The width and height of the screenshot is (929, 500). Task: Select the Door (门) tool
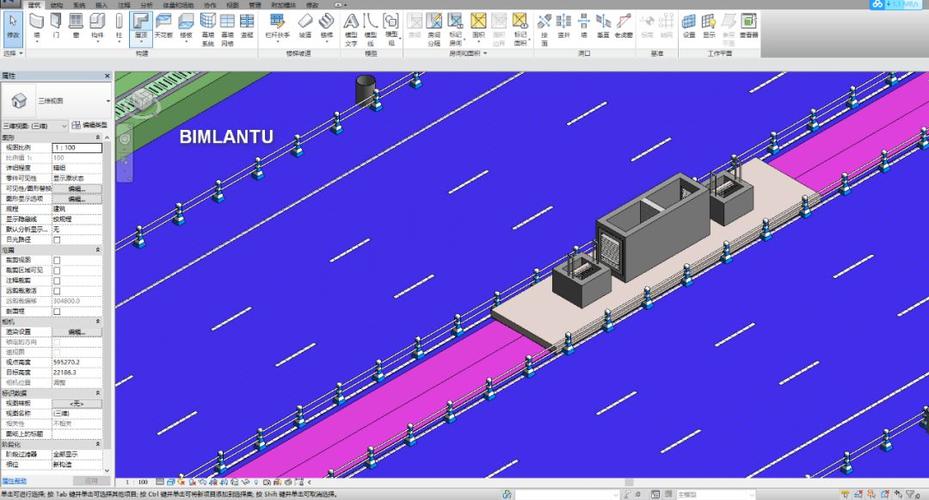pos(56,26)
